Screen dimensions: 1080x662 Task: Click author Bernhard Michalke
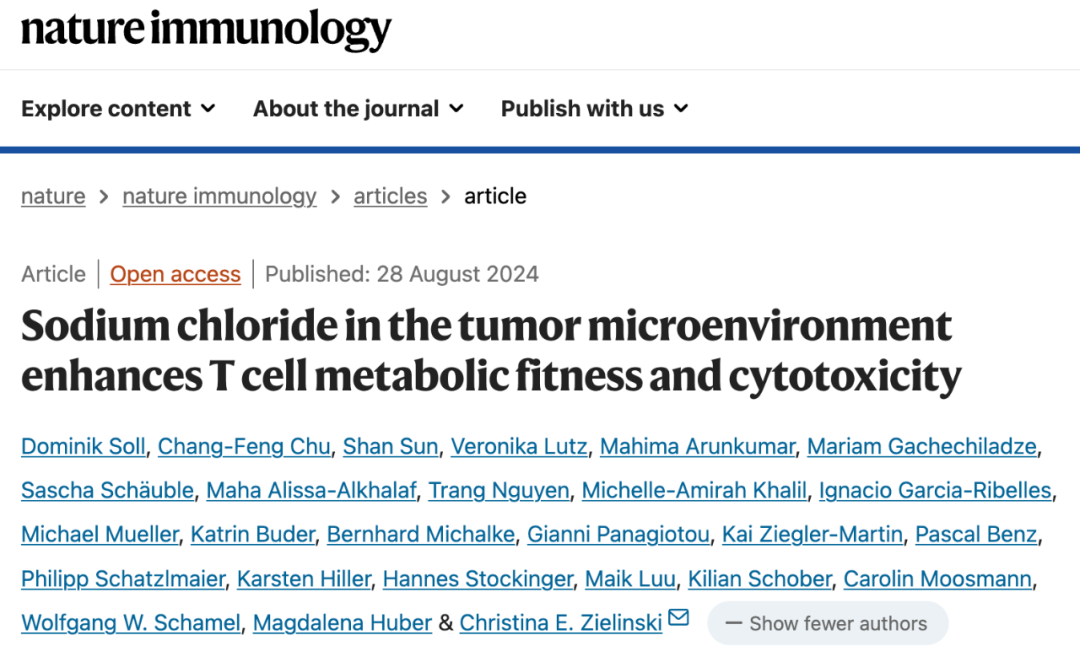421,535
